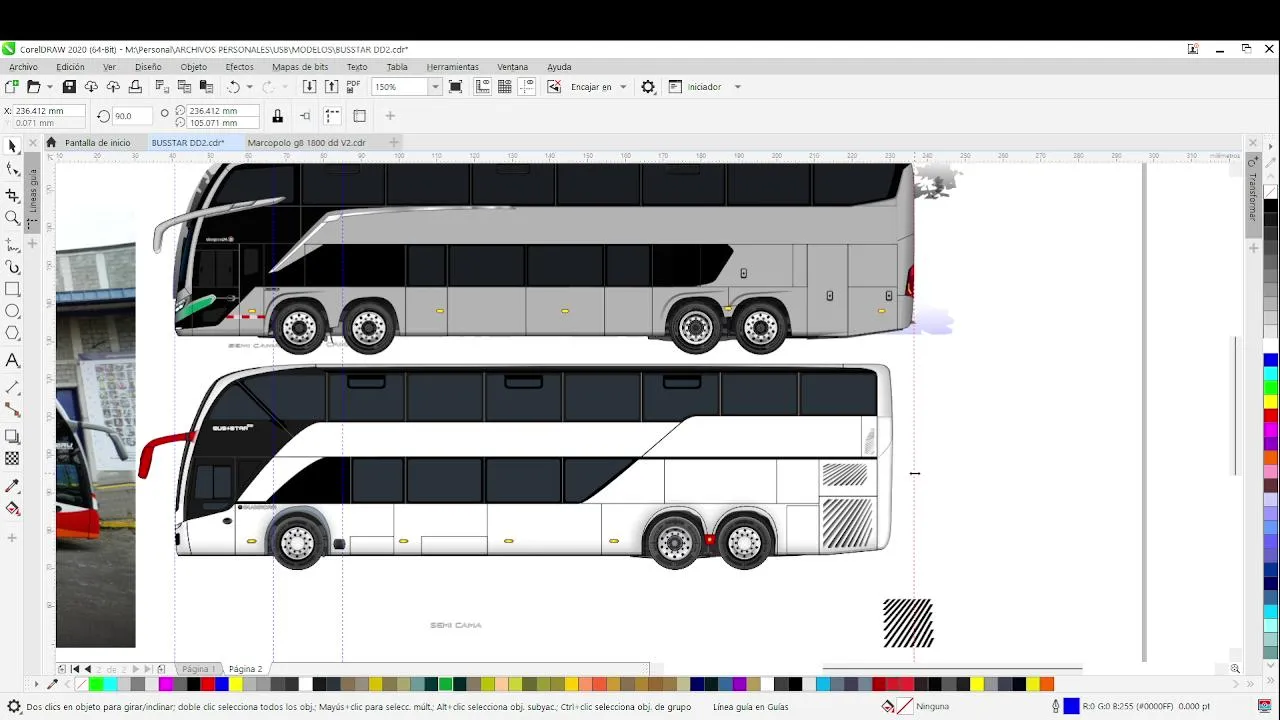Open the zoom level 150% dropdown
The height and width of the screenshot is (720, 1280).
434,87
